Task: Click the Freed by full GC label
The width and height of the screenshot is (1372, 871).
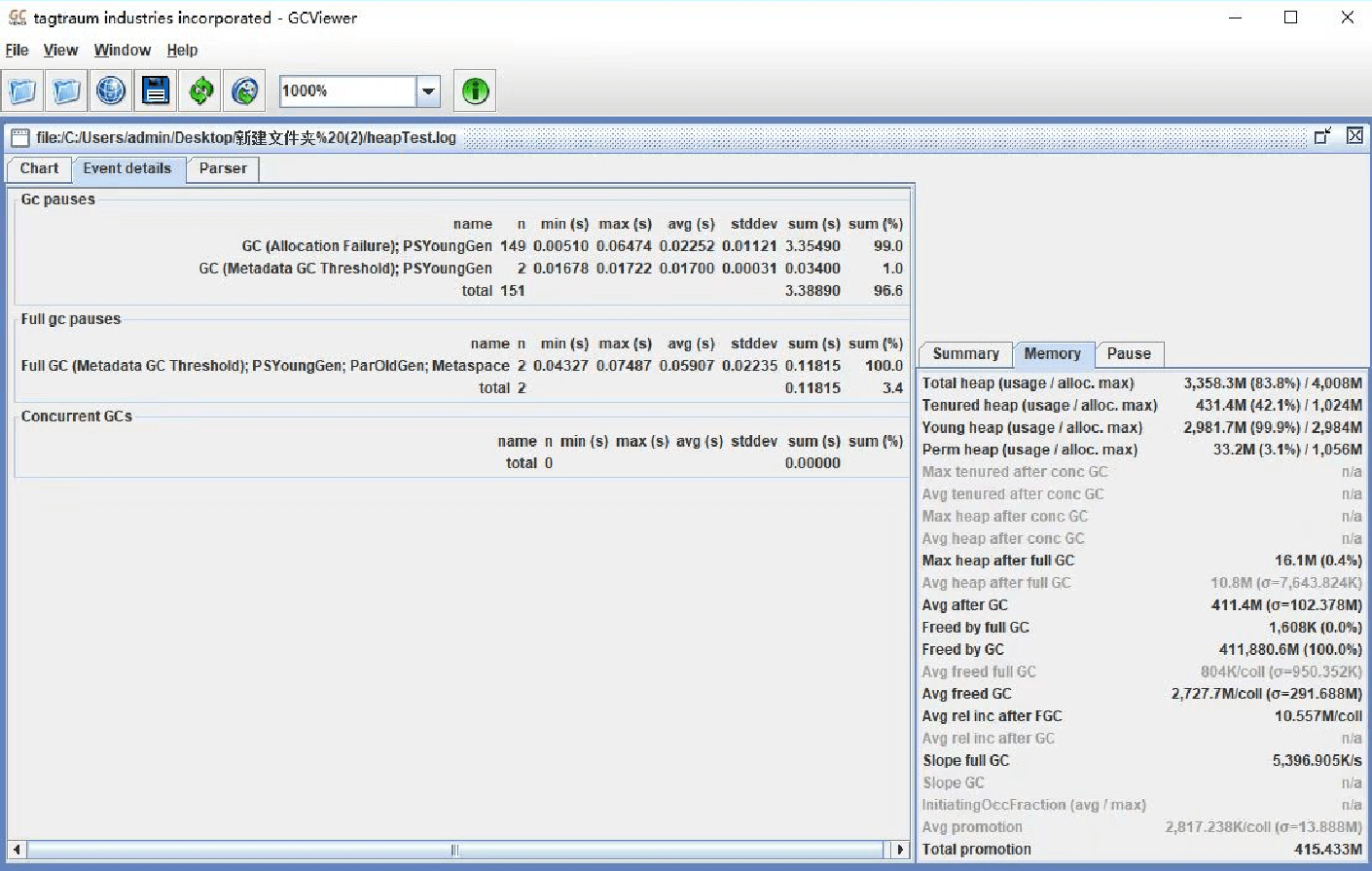Action: click(x=976, y=629)
